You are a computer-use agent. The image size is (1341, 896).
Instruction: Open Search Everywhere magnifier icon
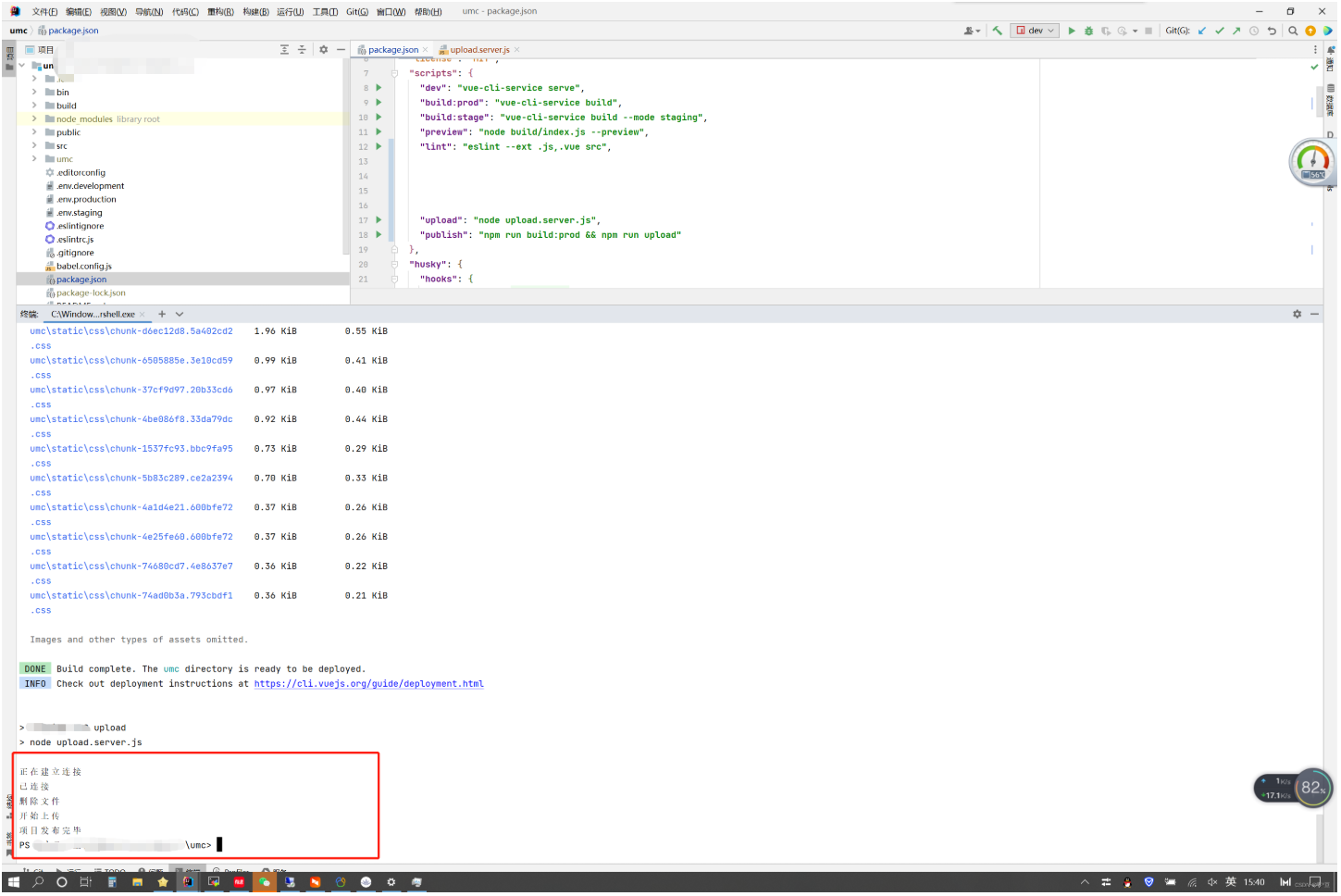click(1293, 31)
